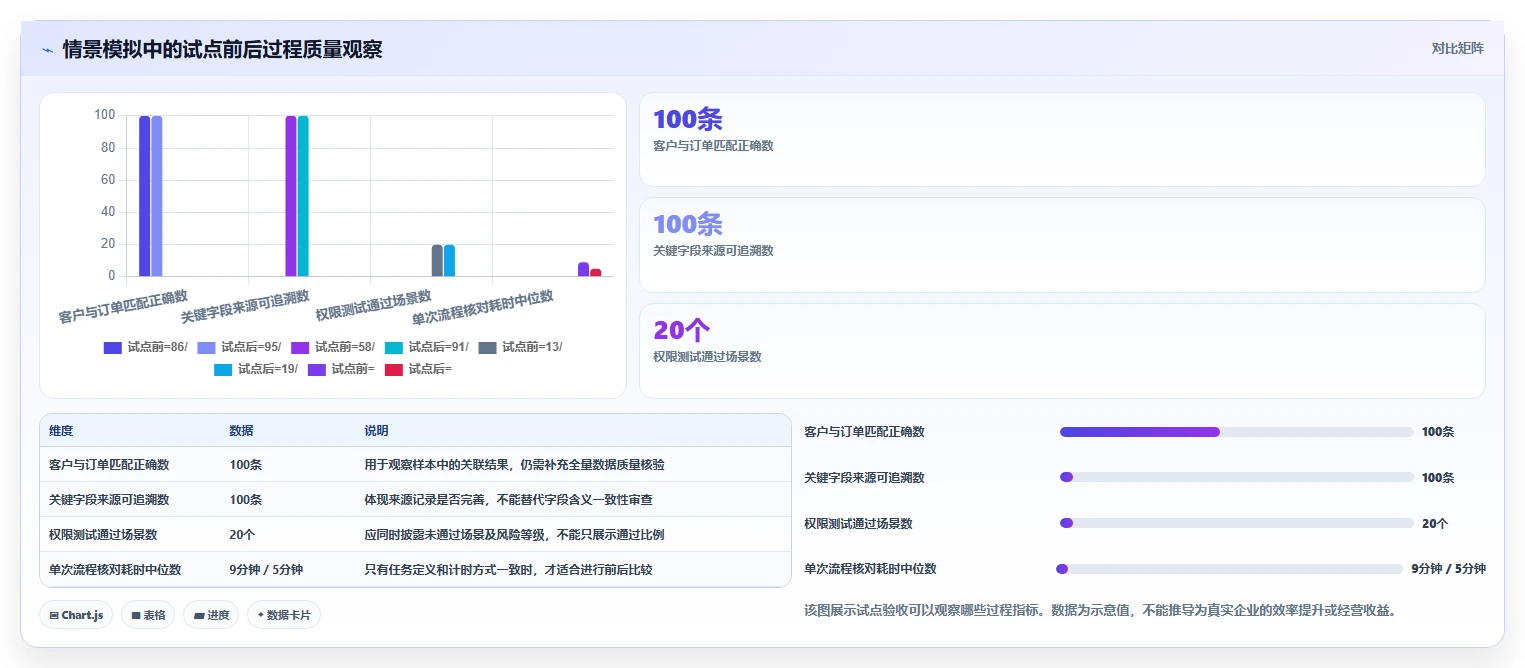Select table row name 权限测试通过场景数
The width and height of the screenshot is (1525, 668).
click(103, 535)
